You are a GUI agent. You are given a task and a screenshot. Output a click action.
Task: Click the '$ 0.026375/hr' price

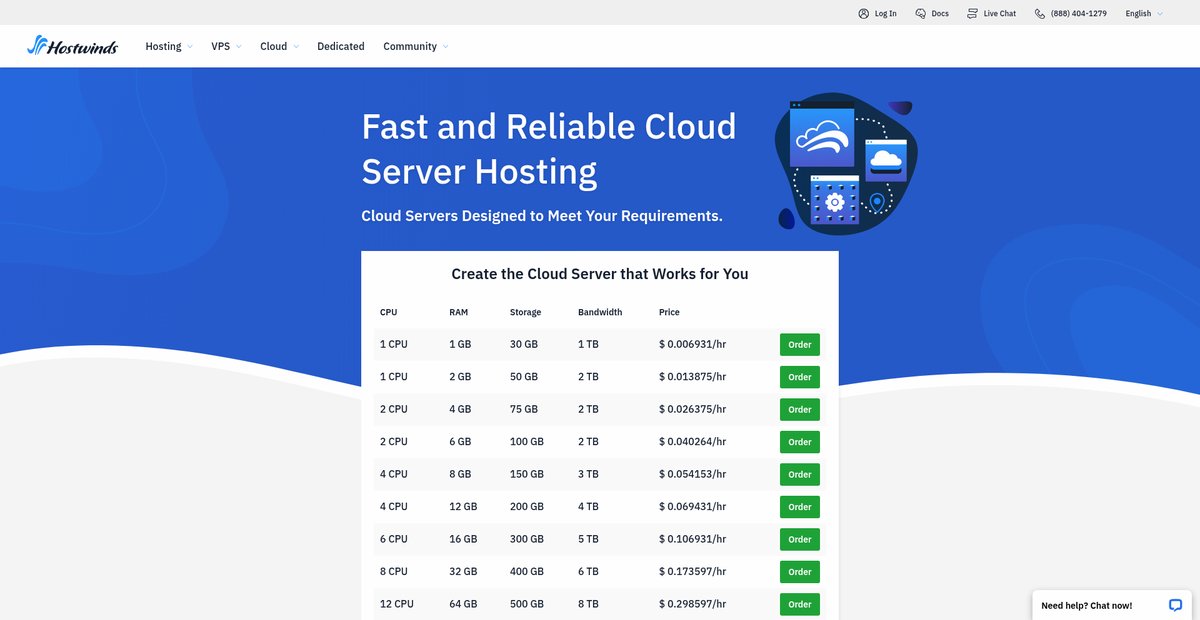(x=692, y=409)
